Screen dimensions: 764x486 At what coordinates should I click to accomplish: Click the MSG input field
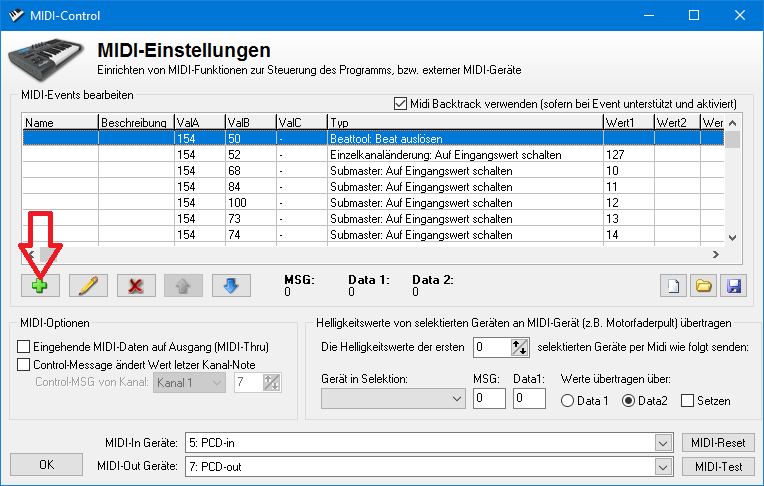(x=489, y=399)
